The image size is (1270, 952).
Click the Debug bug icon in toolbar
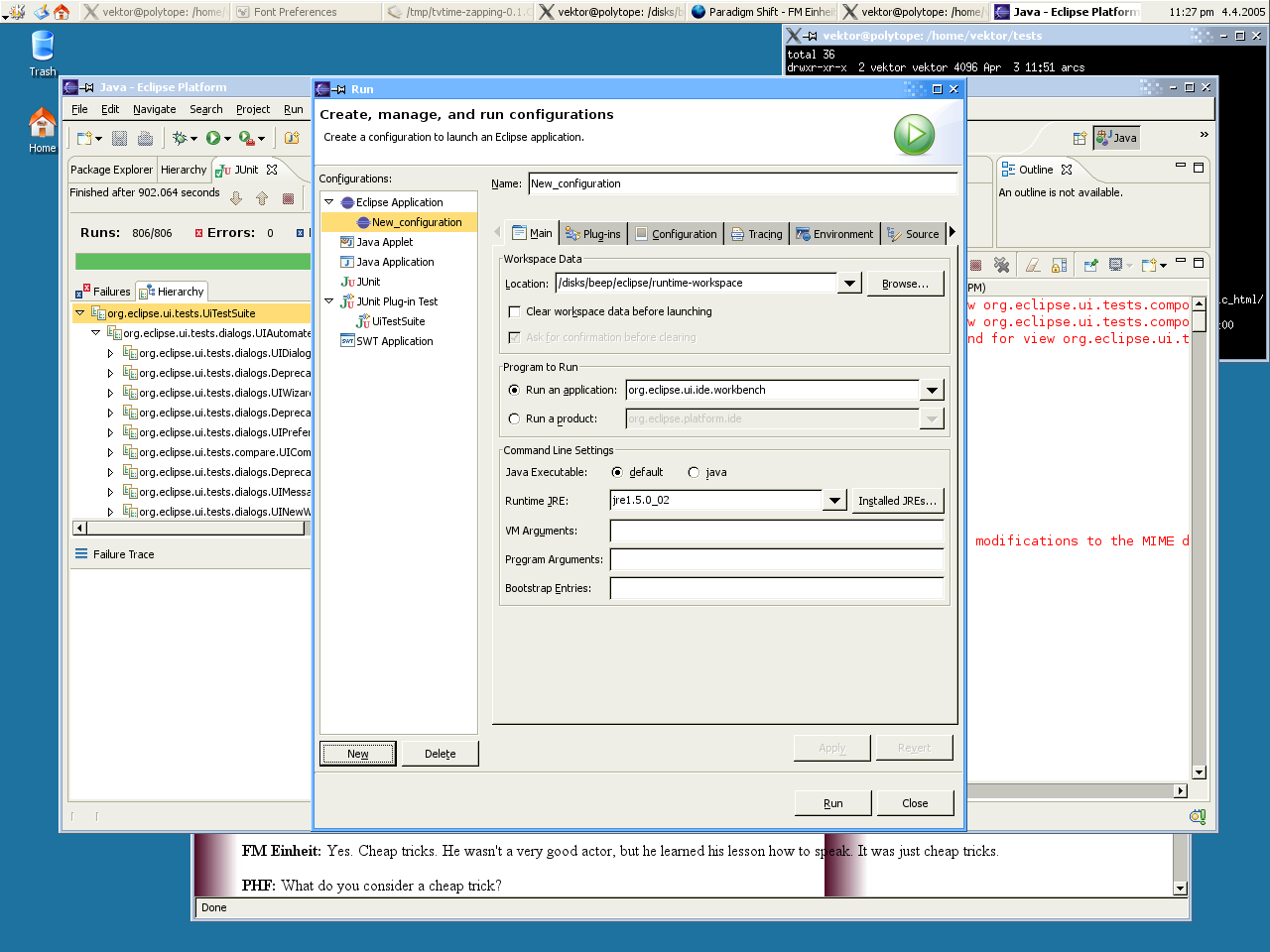coord(180,138)
